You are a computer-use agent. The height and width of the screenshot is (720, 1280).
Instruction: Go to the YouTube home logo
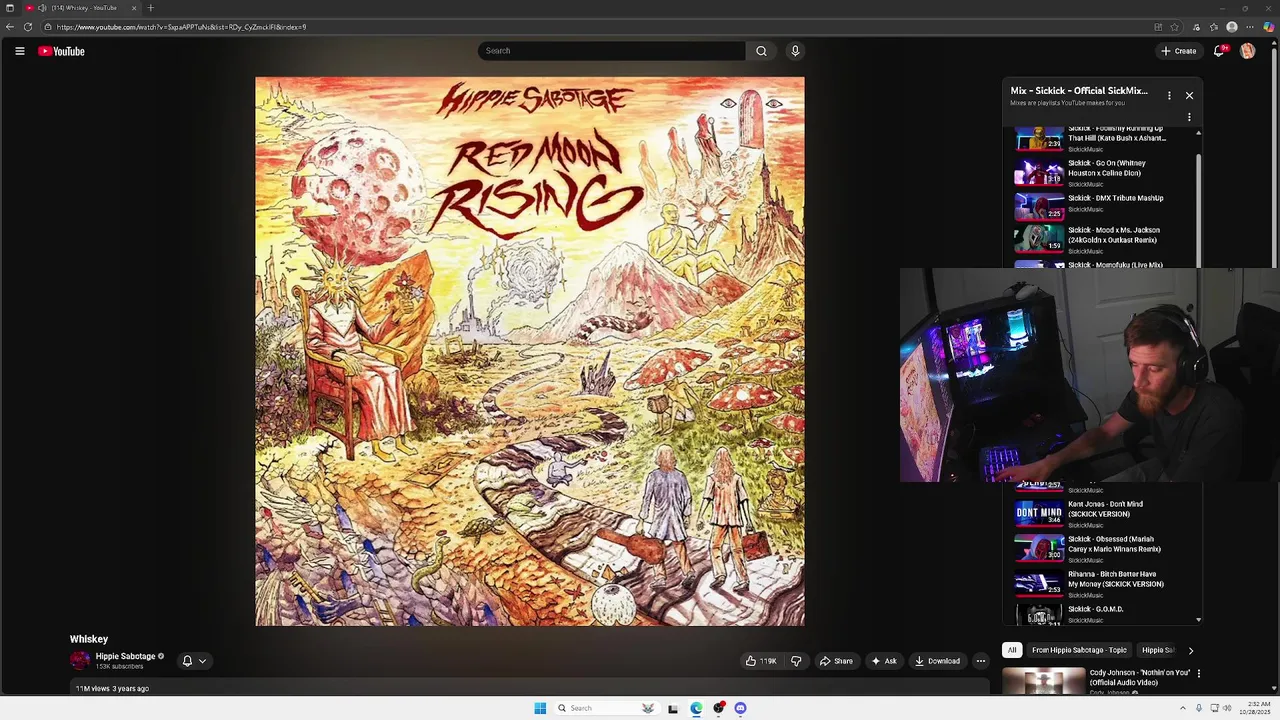[x=61, y=51]
